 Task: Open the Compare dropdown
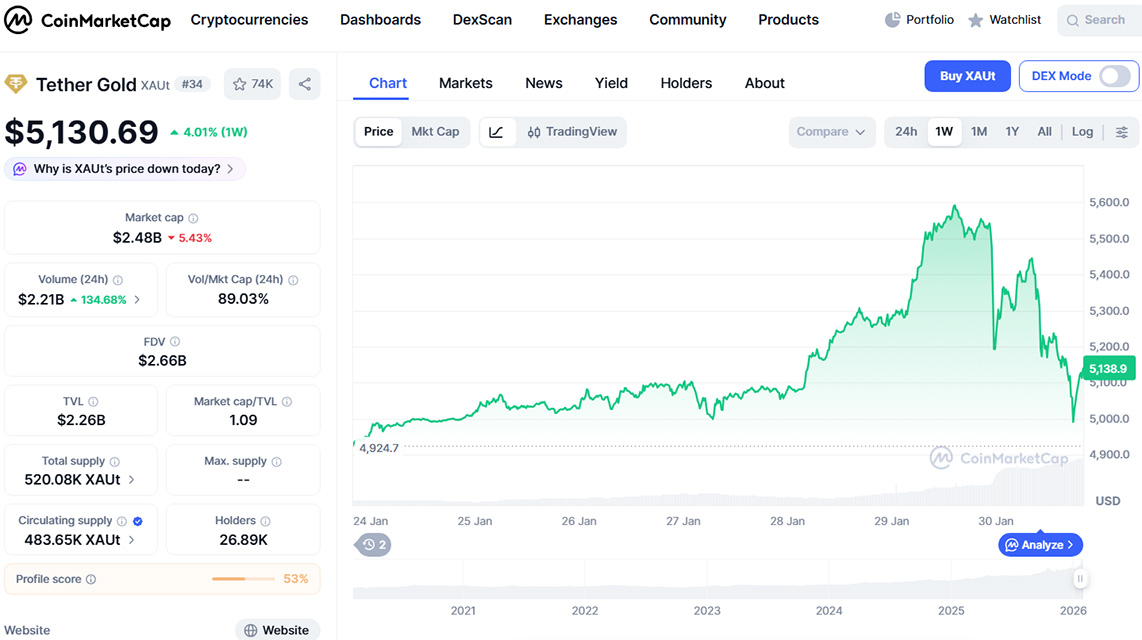point(830,132)
